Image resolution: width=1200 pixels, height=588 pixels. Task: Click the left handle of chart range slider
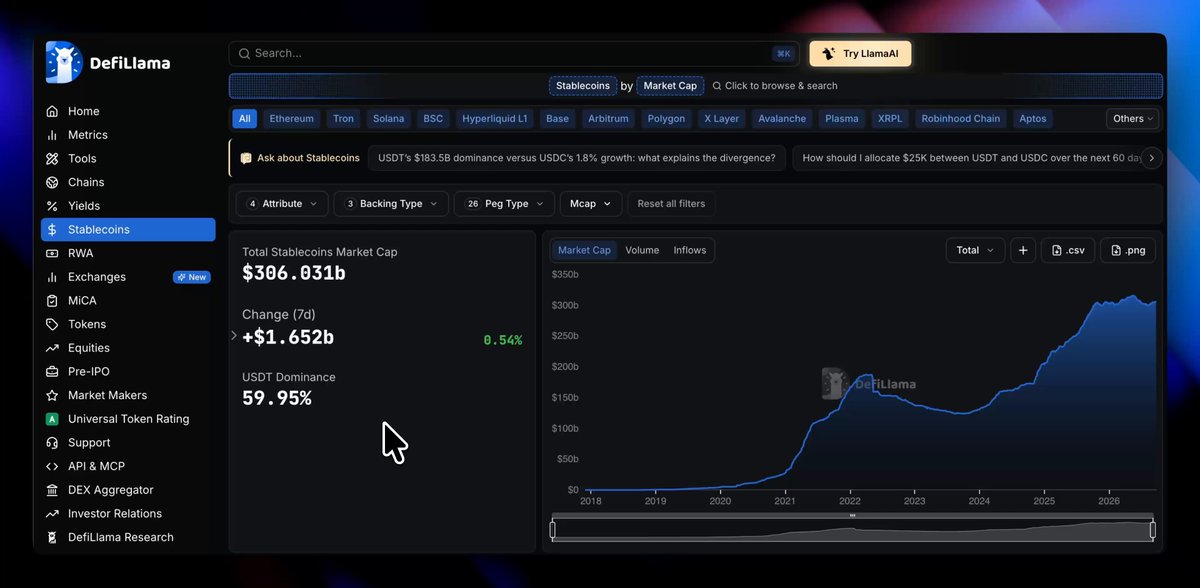pyautogui.click(x=552, y=529)
